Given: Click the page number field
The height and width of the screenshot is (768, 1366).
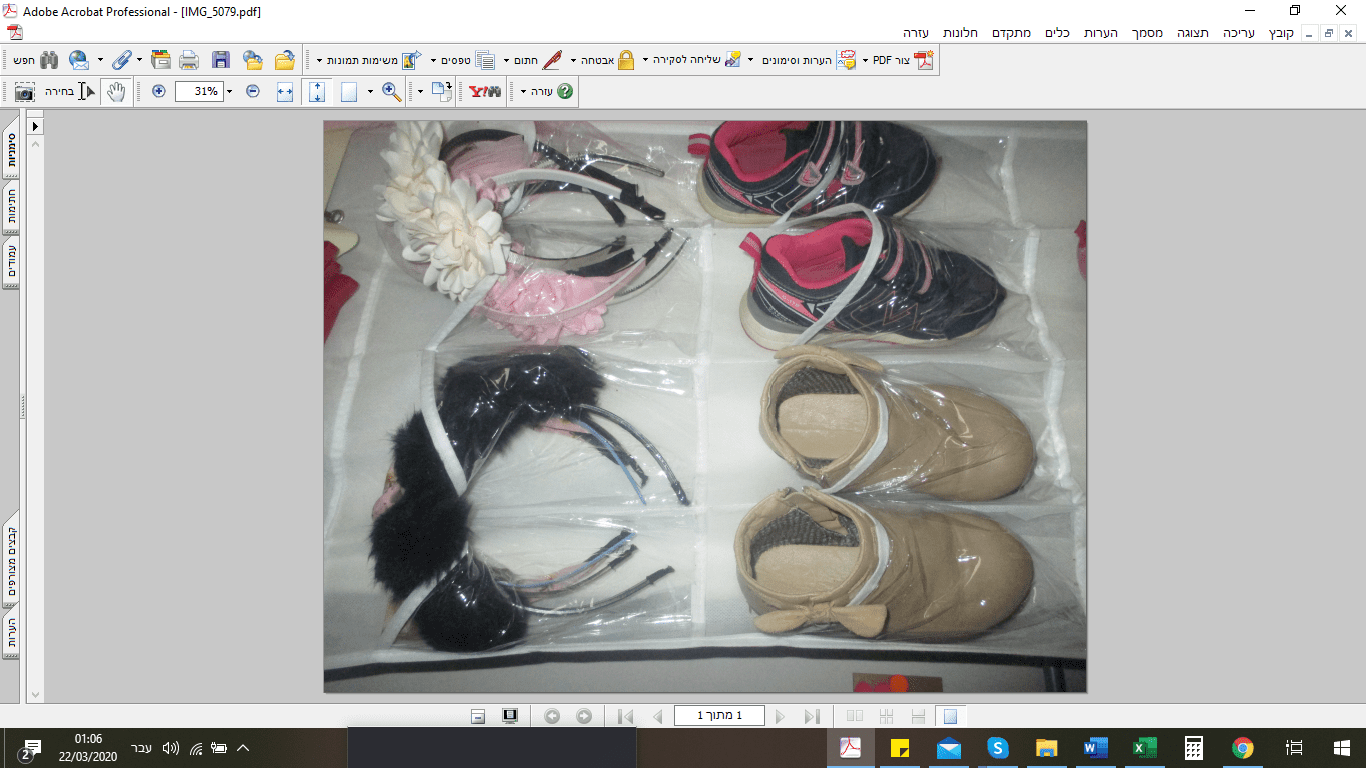Looking at the screenshot, I should 719,716.
